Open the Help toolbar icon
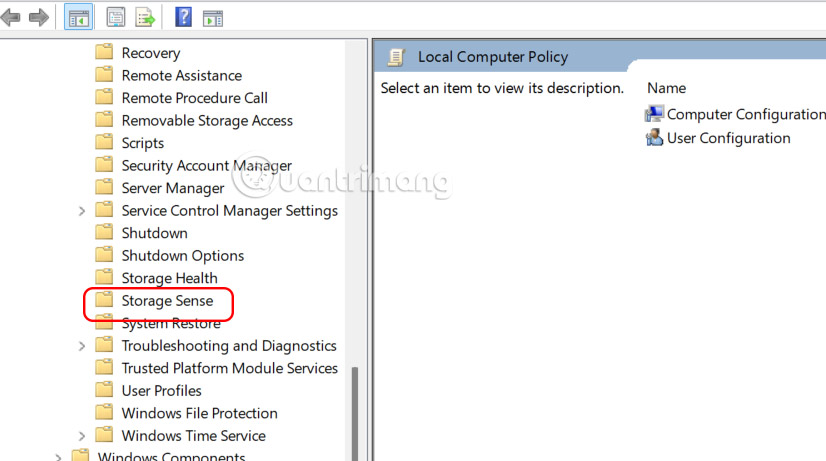This screenshot has height=461, width=826. pos(183,17)
